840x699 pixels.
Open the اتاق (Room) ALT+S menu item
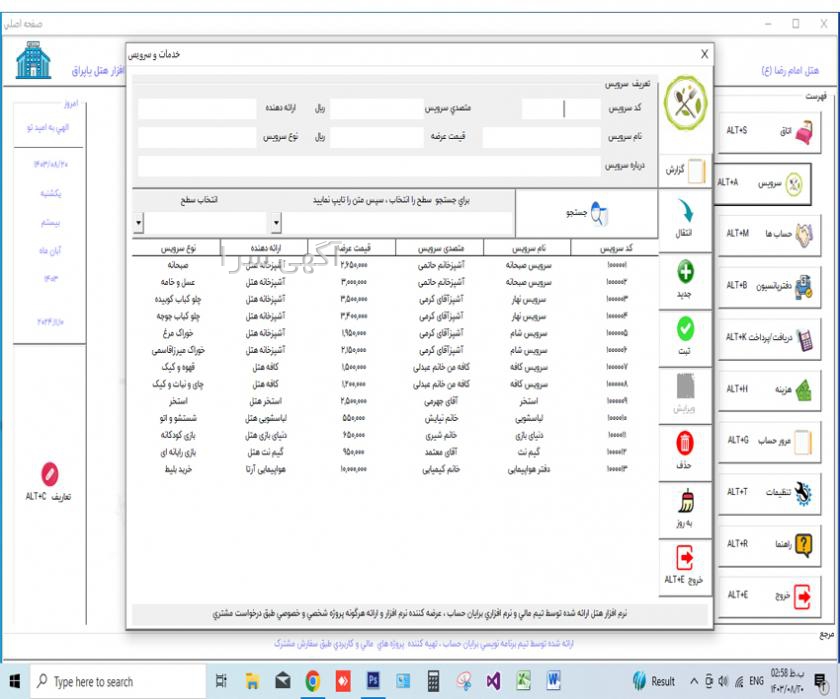[x=764, y=131]
